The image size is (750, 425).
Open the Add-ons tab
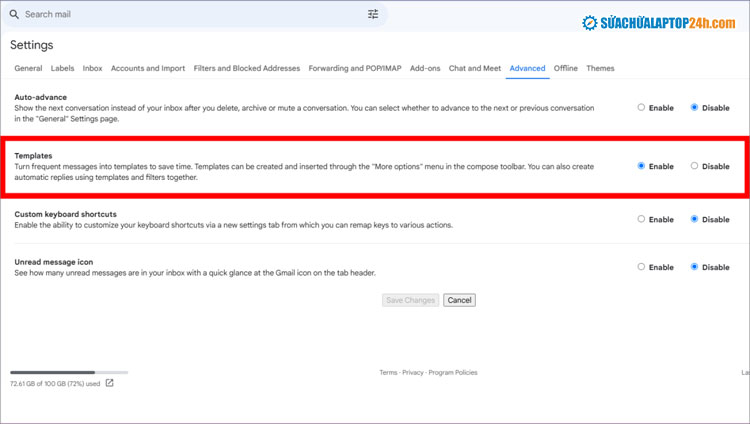tap(425, 68)
